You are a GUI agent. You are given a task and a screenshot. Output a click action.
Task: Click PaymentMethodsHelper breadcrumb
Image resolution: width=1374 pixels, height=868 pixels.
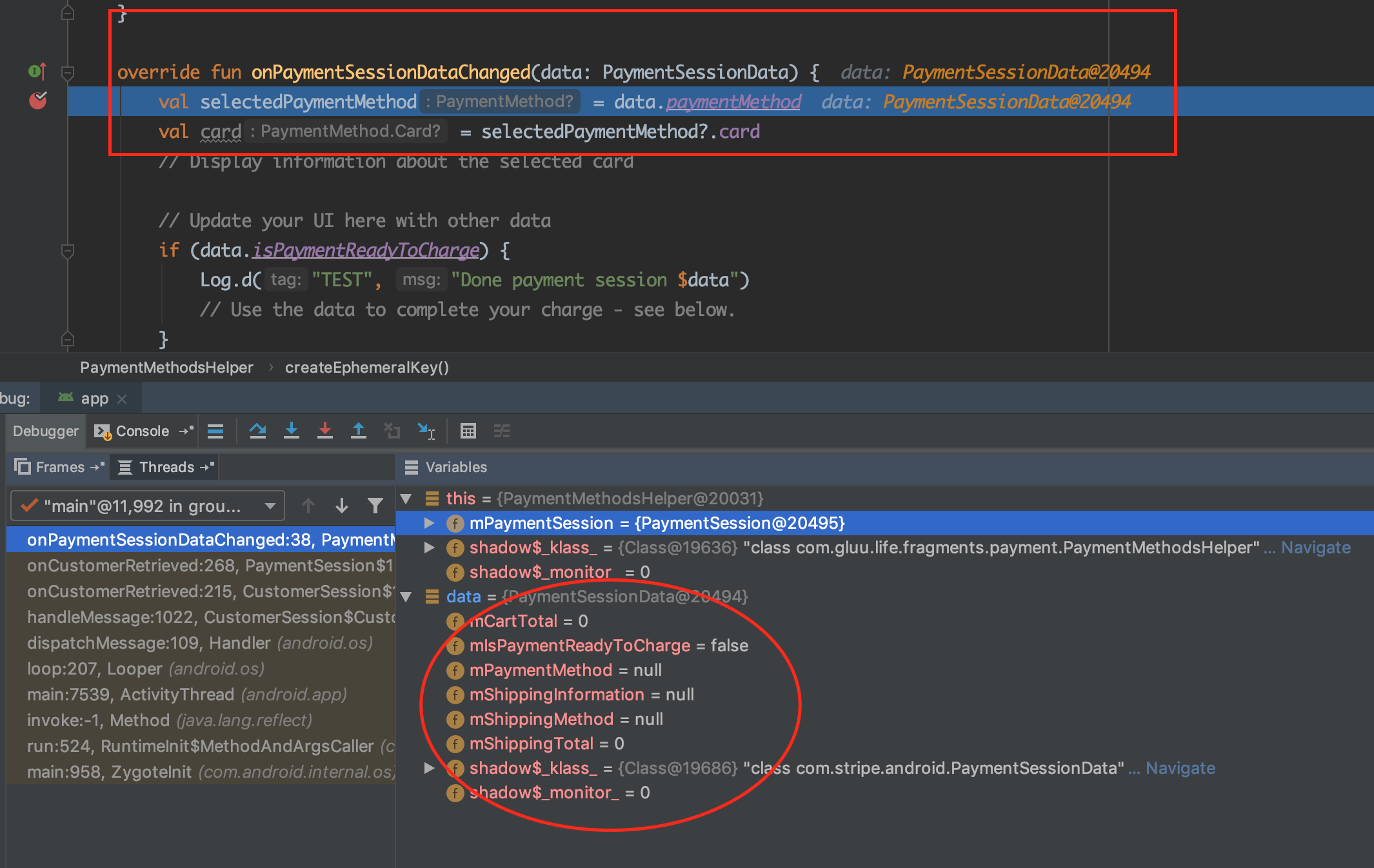[166, 368]
